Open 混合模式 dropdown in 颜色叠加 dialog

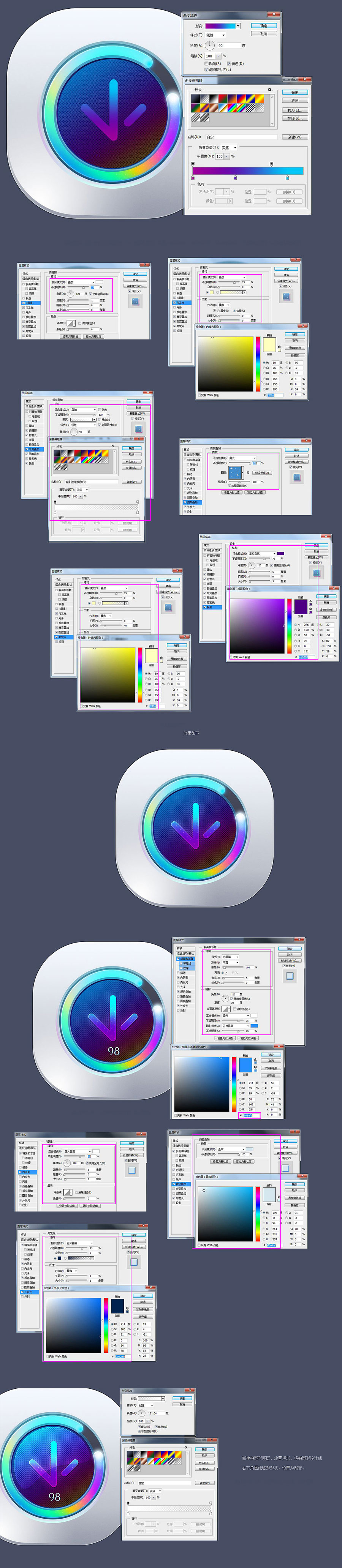point(231,1149)
